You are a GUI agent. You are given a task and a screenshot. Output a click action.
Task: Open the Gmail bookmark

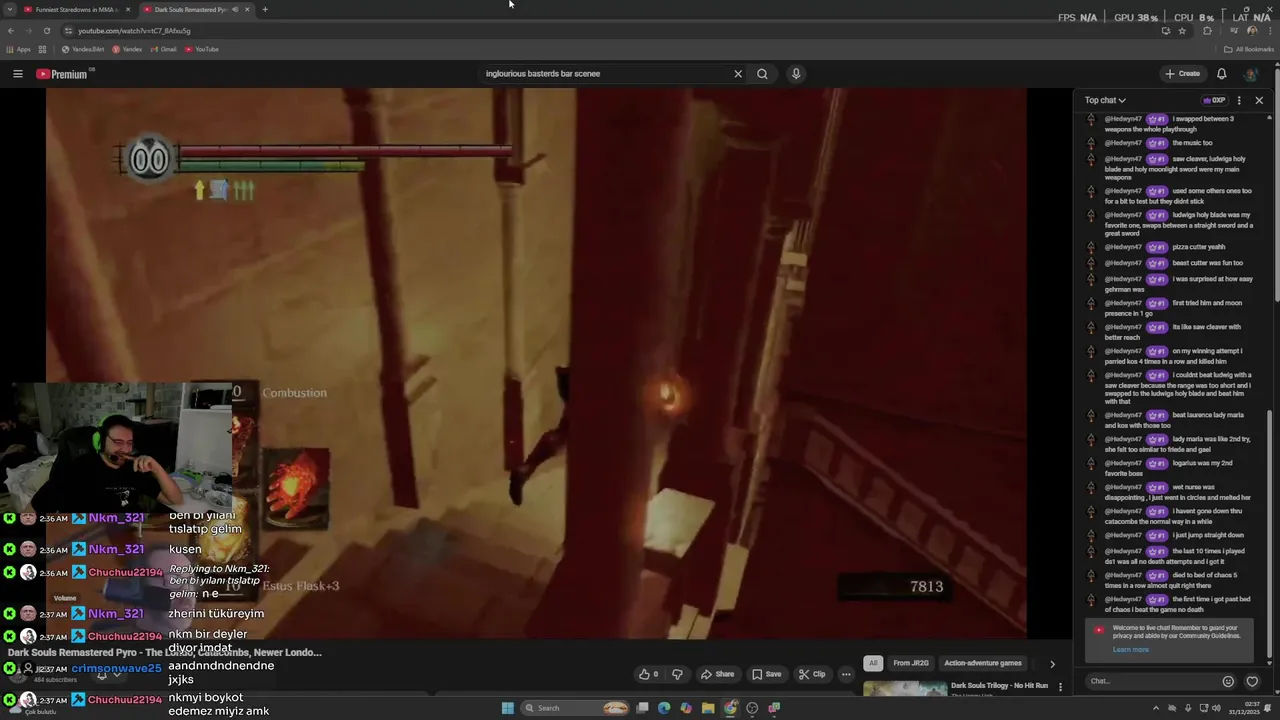[162, 49]
